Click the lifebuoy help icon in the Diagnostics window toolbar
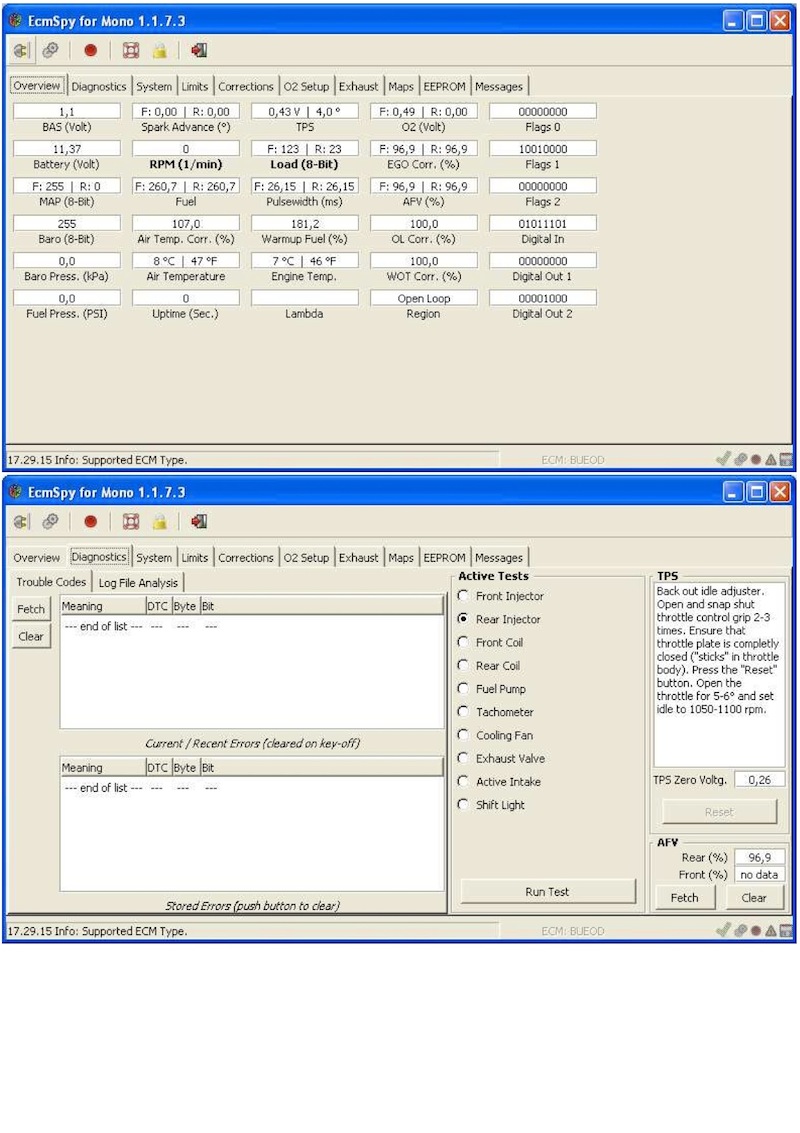The height and width of the screenshot is (1133, 800). [131, 522]
